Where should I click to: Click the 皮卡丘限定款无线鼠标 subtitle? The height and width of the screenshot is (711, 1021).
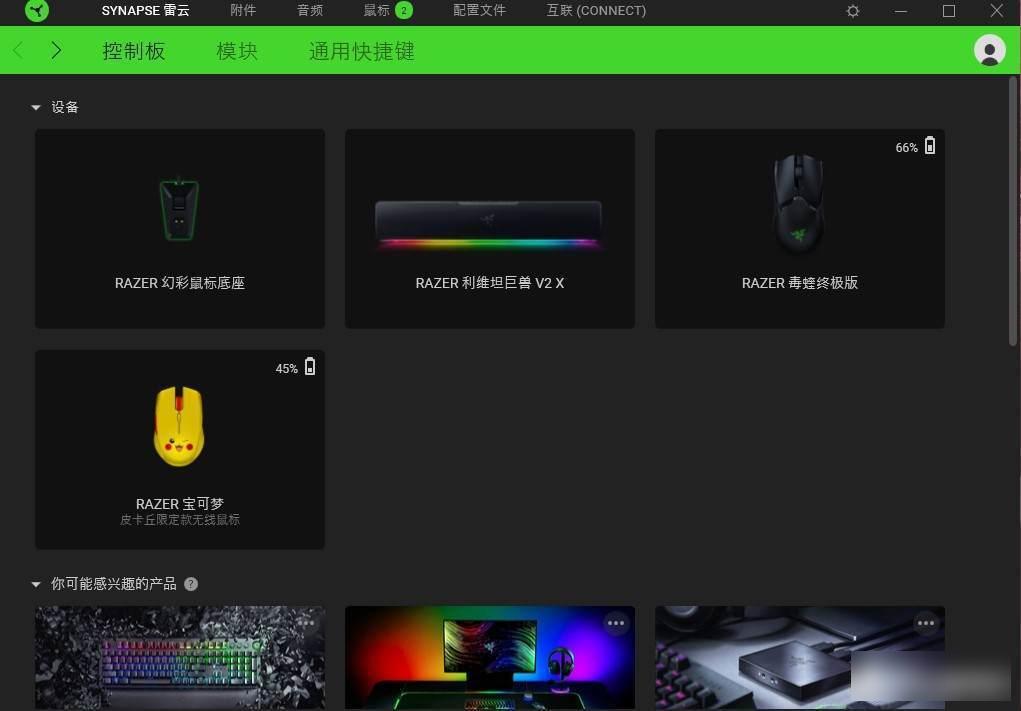click(x=180, y=520)
